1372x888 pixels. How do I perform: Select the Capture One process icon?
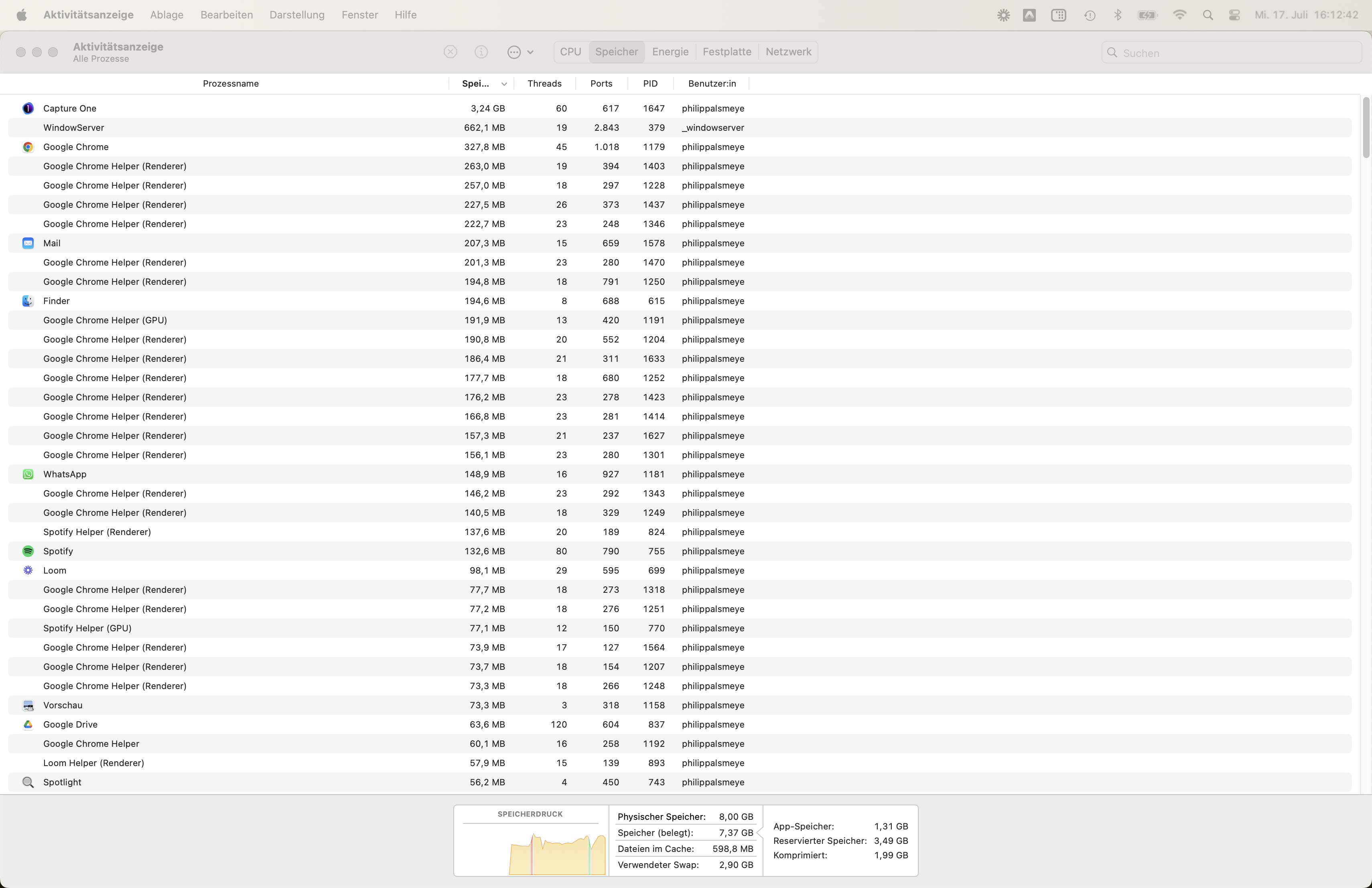click(x=28, y=108)
